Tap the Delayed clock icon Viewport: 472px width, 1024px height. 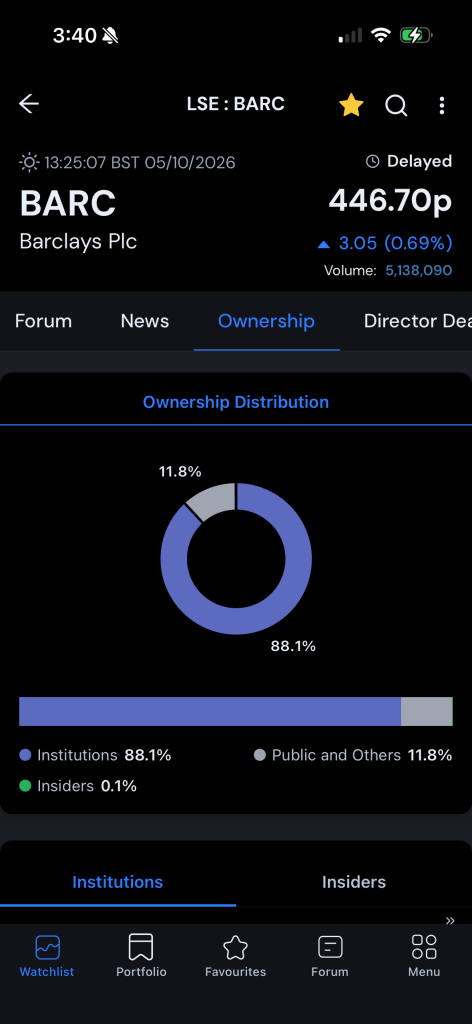(x=372, y=161)
